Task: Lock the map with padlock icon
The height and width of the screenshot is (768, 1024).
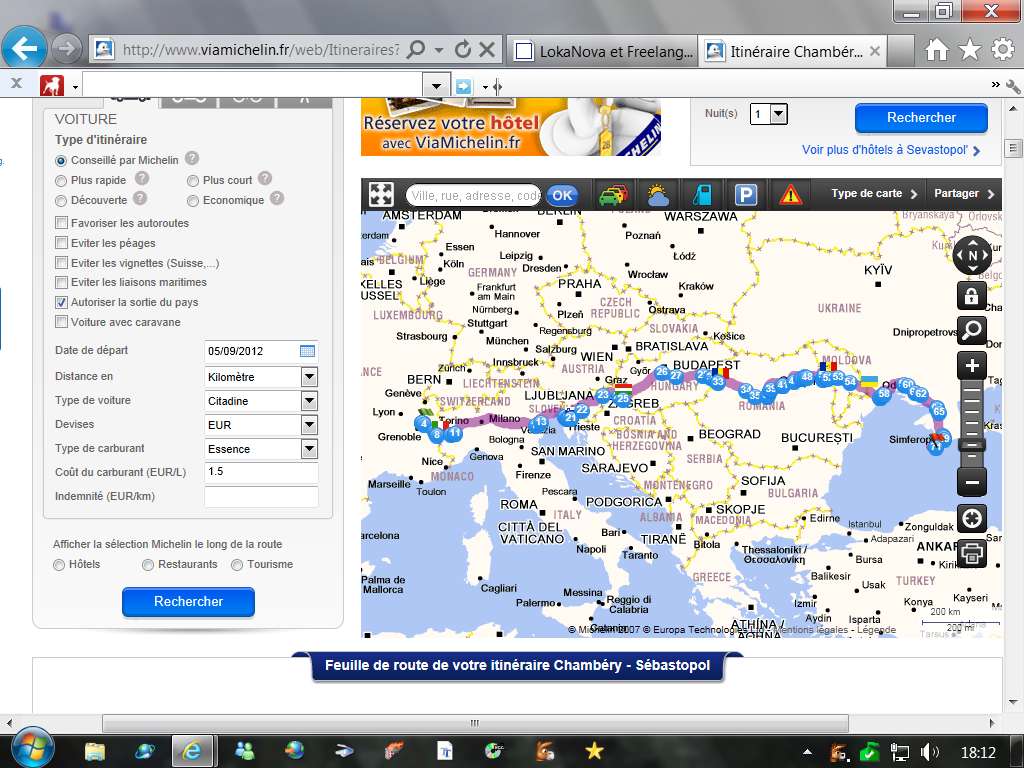Action: pos(972,295)
